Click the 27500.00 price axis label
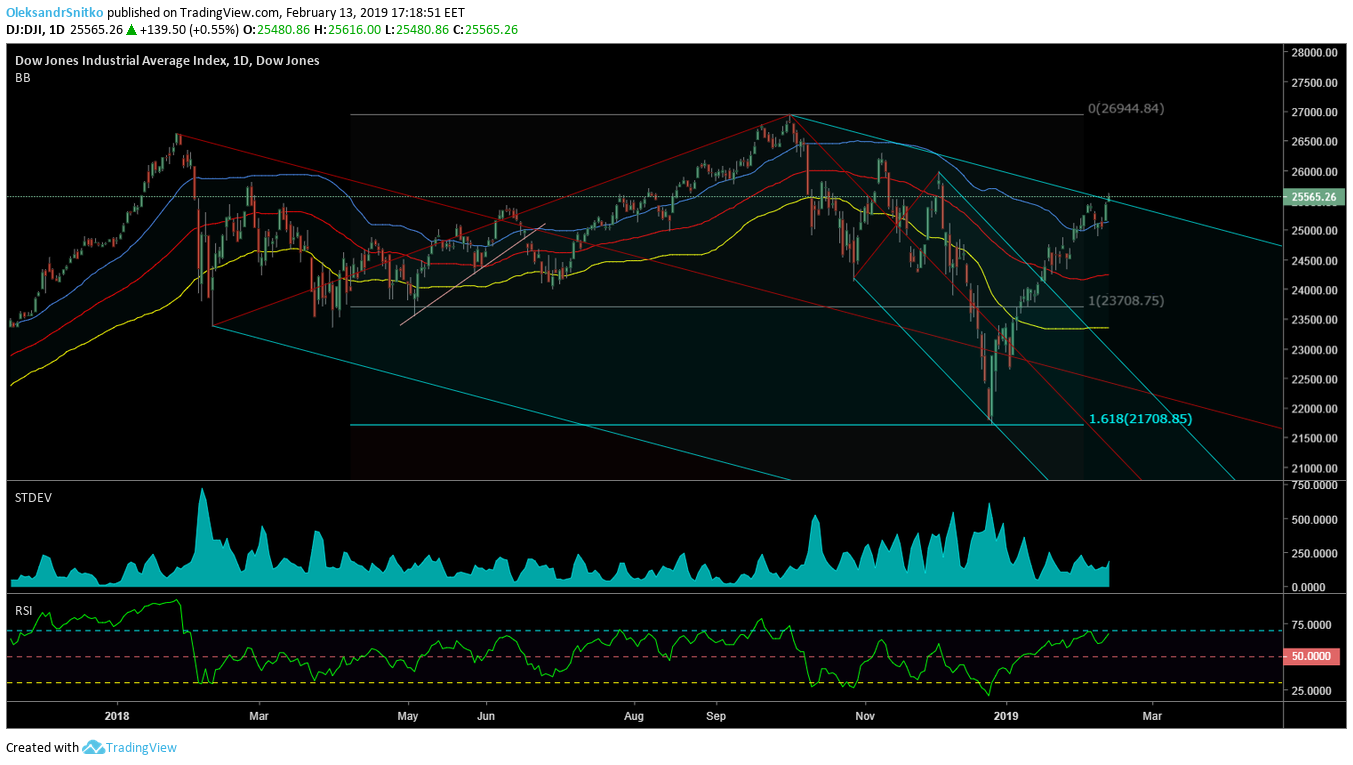Viewport: 1353px width, 765px height. [x=1314, y=83]
